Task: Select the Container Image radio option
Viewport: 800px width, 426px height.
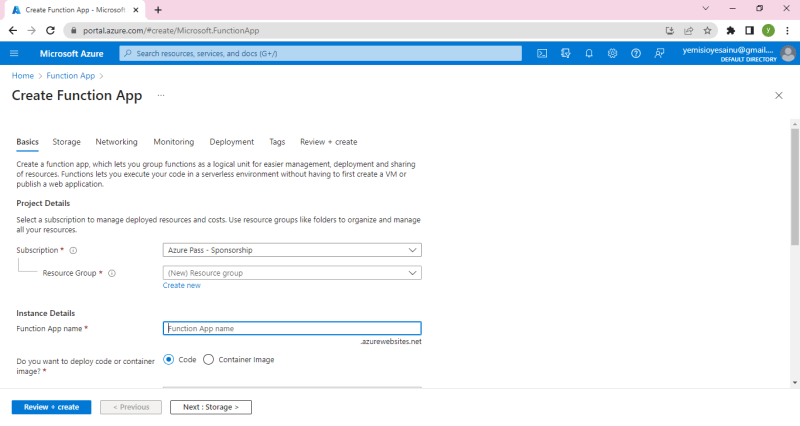Action: pyautogui.click(x=208, y=360)
